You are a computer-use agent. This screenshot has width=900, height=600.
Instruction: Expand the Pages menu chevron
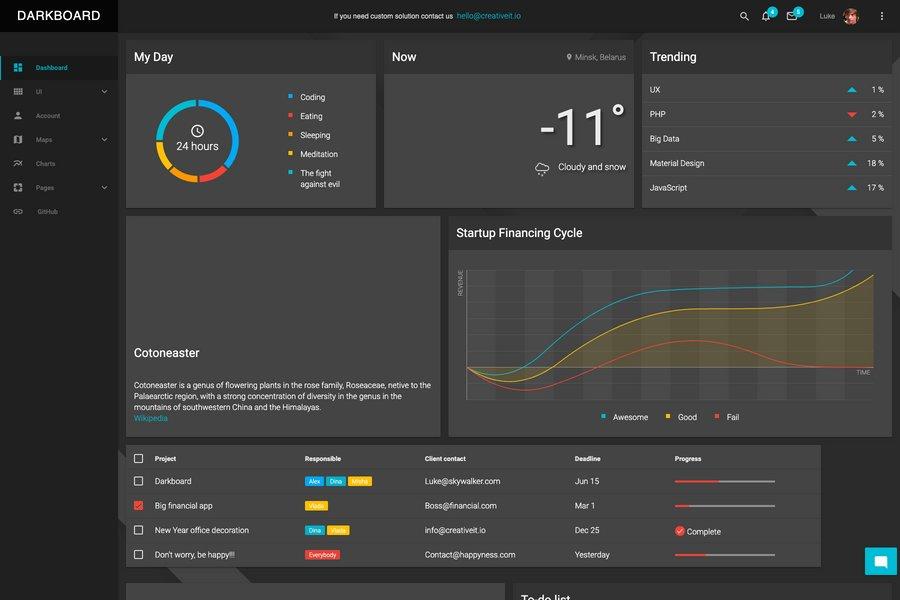tap(104, 187)
